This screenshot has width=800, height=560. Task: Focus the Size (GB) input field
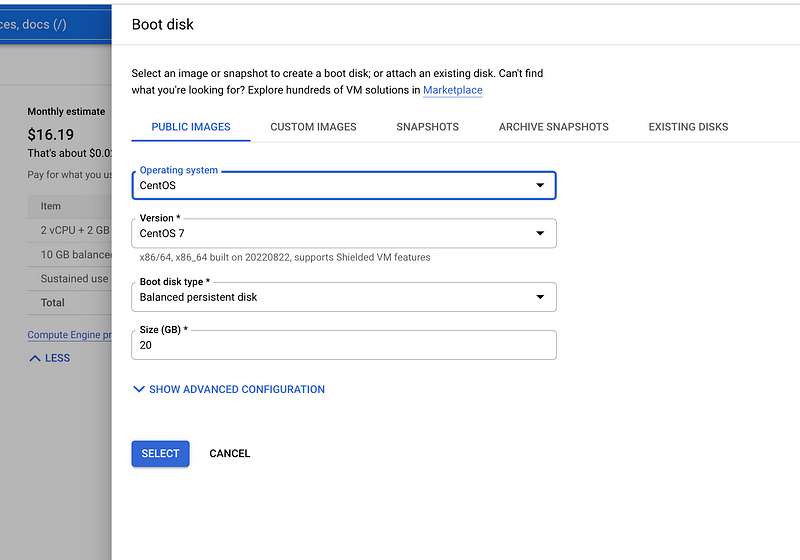pyautogui.click(x=343, y=345)
